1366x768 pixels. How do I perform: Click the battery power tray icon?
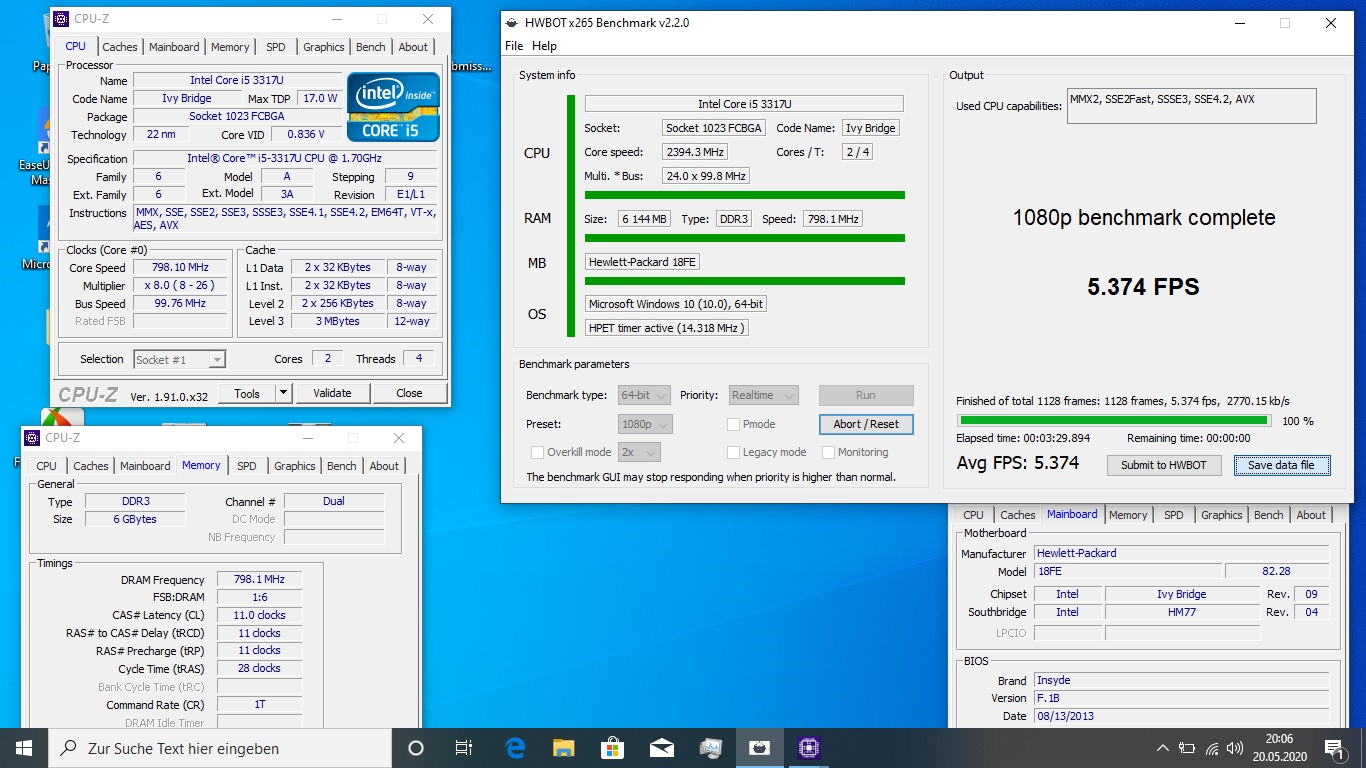click(1187, 747)
